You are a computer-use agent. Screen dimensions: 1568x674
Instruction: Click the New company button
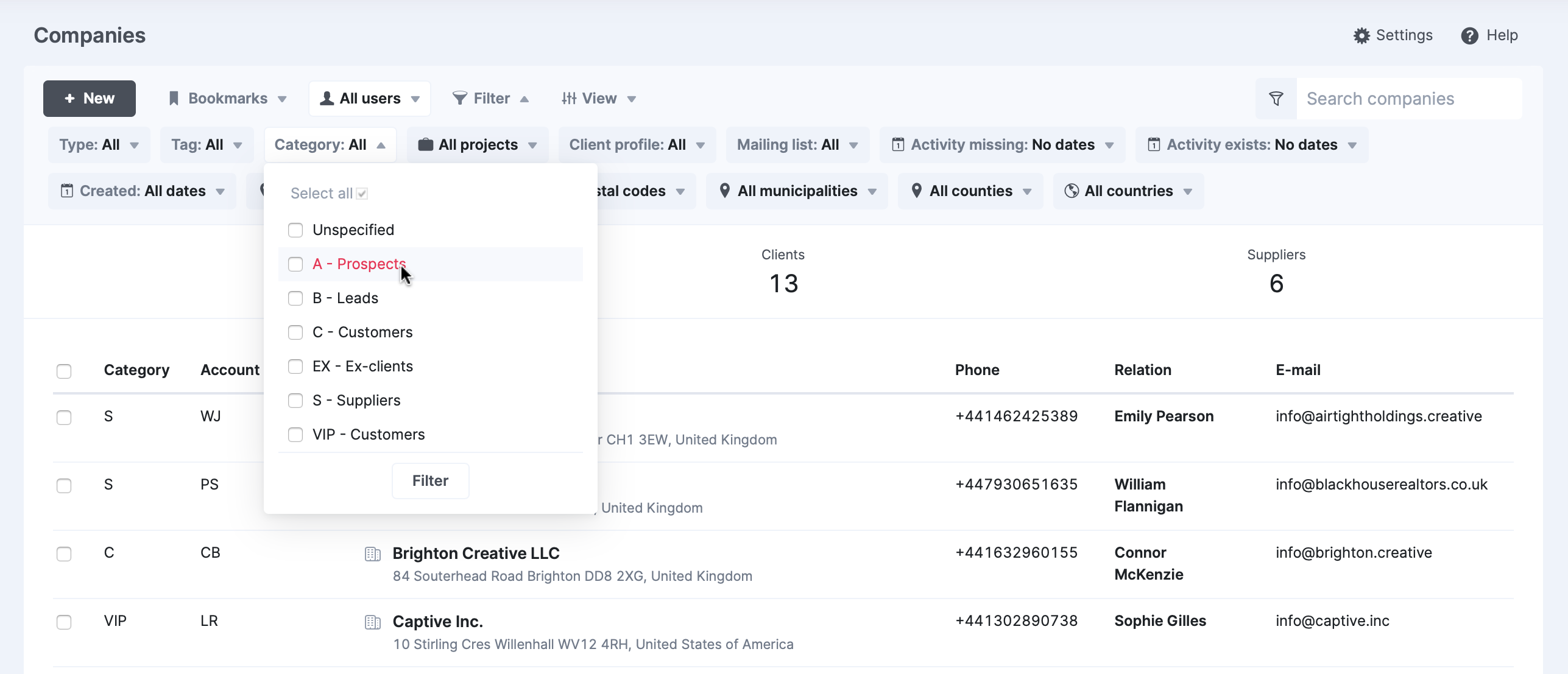pos(90,99)
